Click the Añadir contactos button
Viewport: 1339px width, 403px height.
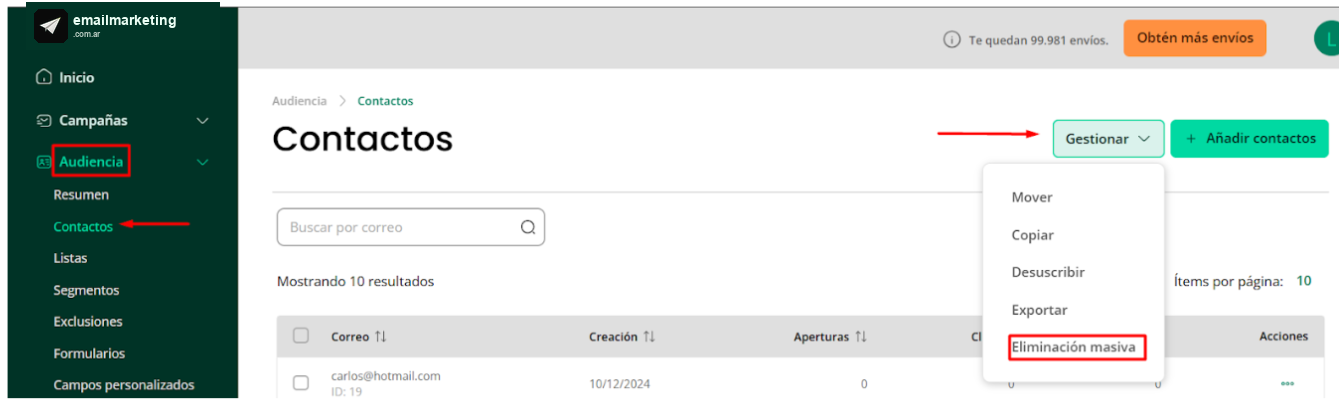tap(1250, 139)
